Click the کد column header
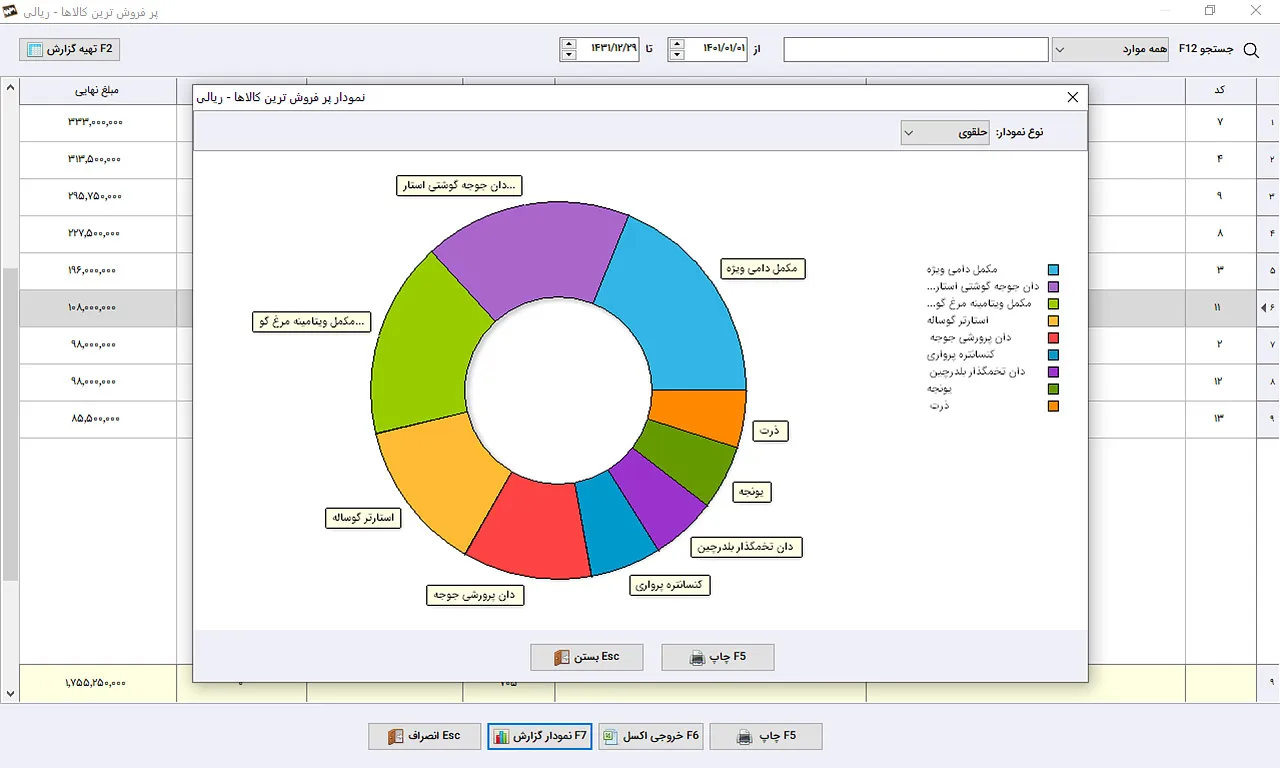The width and height of the screenshot is (1280, 768). 1220,90
